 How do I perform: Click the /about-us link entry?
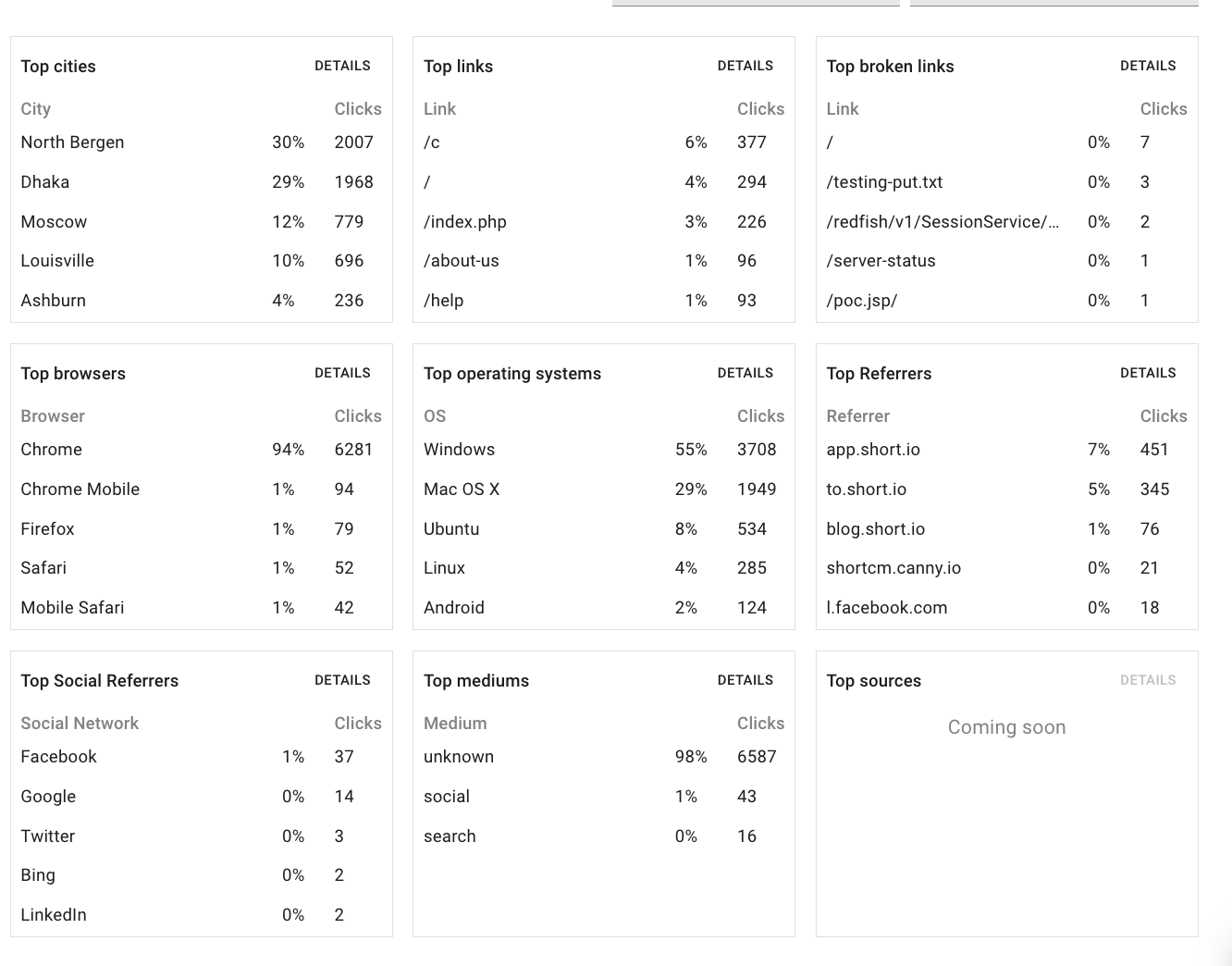point(462,261)
